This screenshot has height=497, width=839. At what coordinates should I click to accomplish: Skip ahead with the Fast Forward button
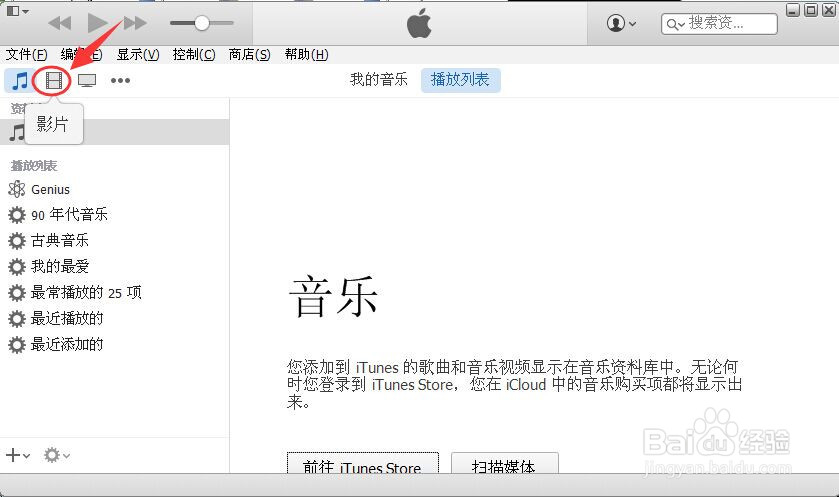point(135,23)
